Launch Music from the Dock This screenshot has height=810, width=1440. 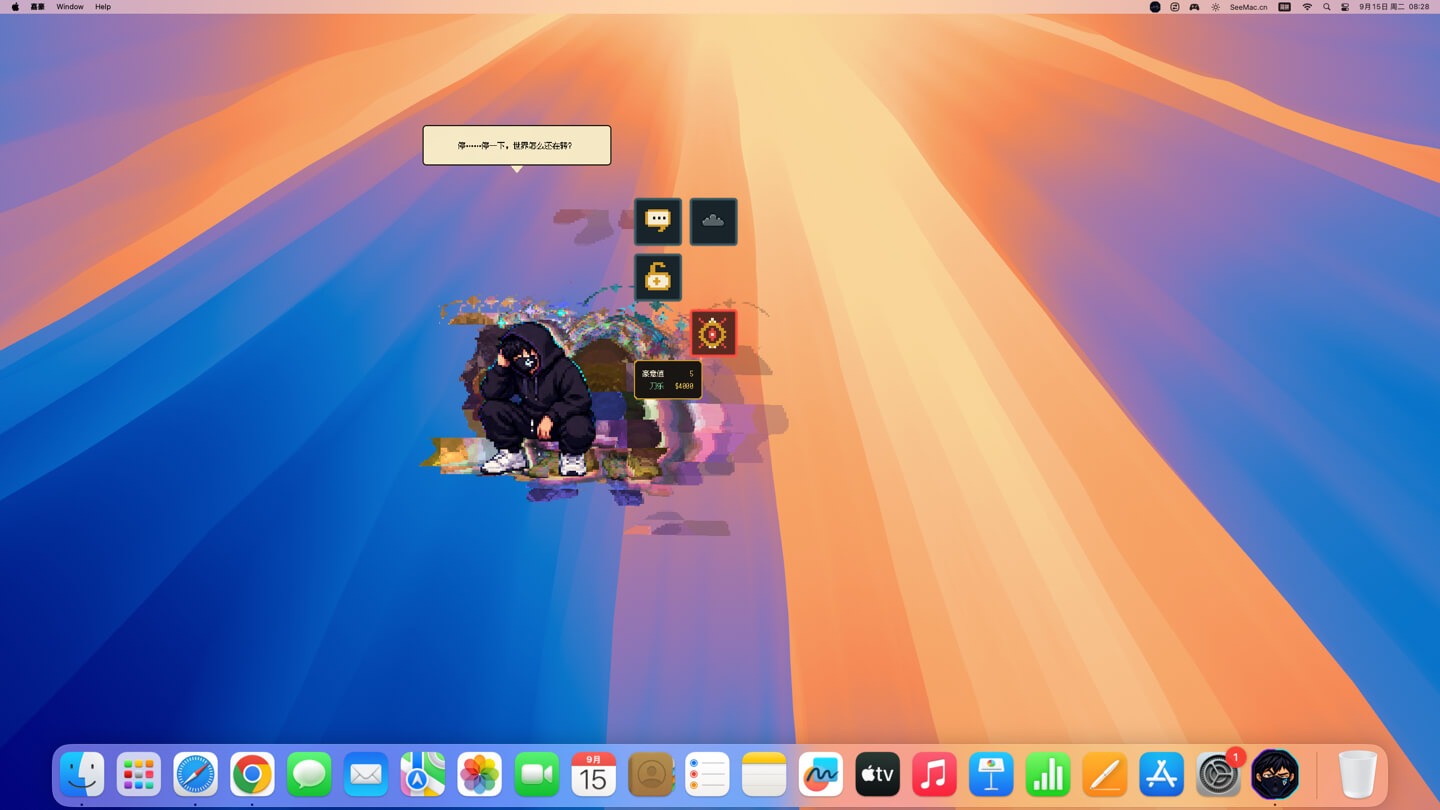(935, 775)
